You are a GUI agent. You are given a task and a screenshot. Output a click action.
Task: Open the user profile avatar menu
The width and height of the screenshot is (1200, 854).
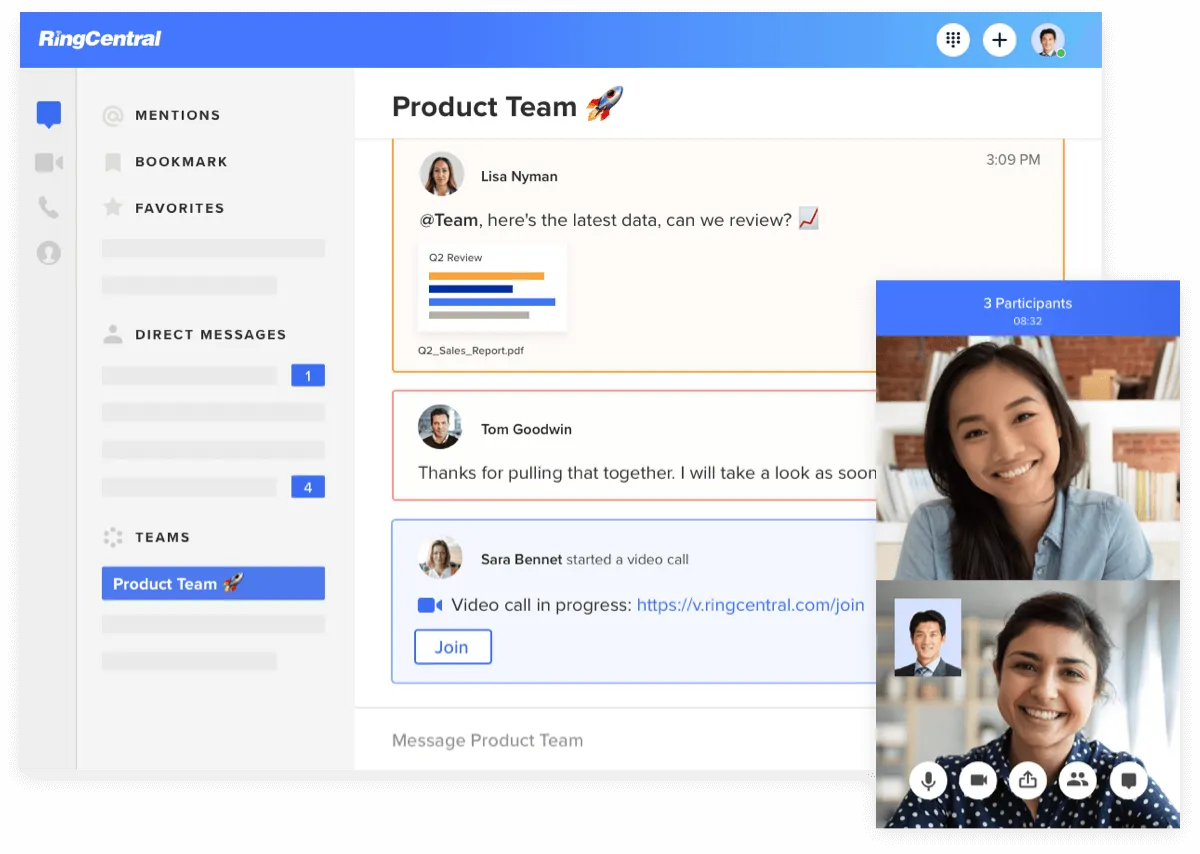1047,40
